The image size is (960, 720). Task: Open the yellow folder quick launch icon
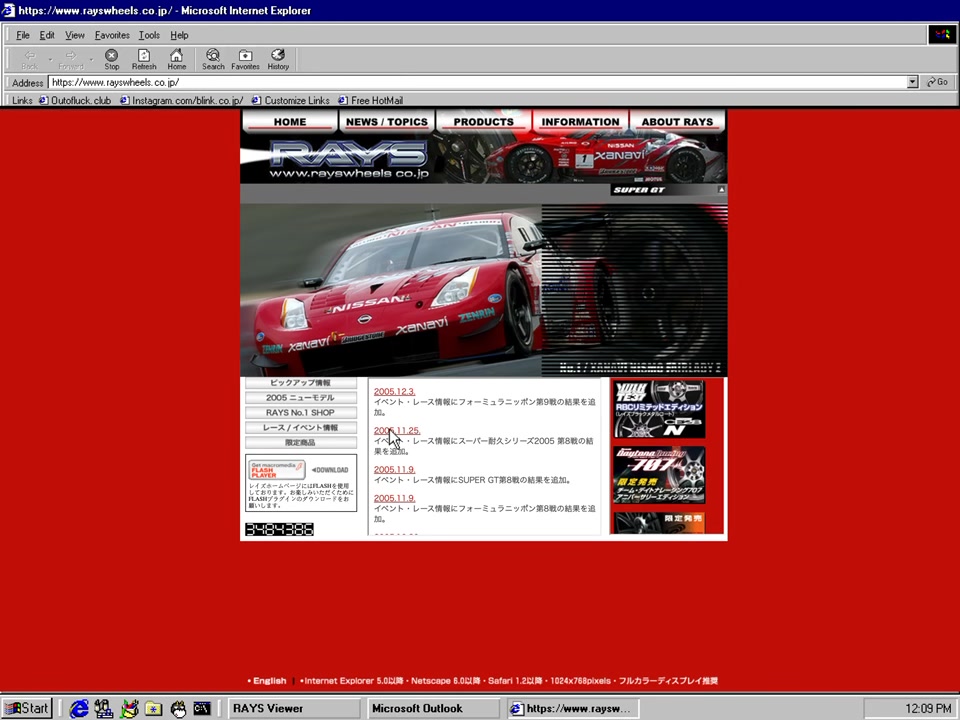click(153, 708)
